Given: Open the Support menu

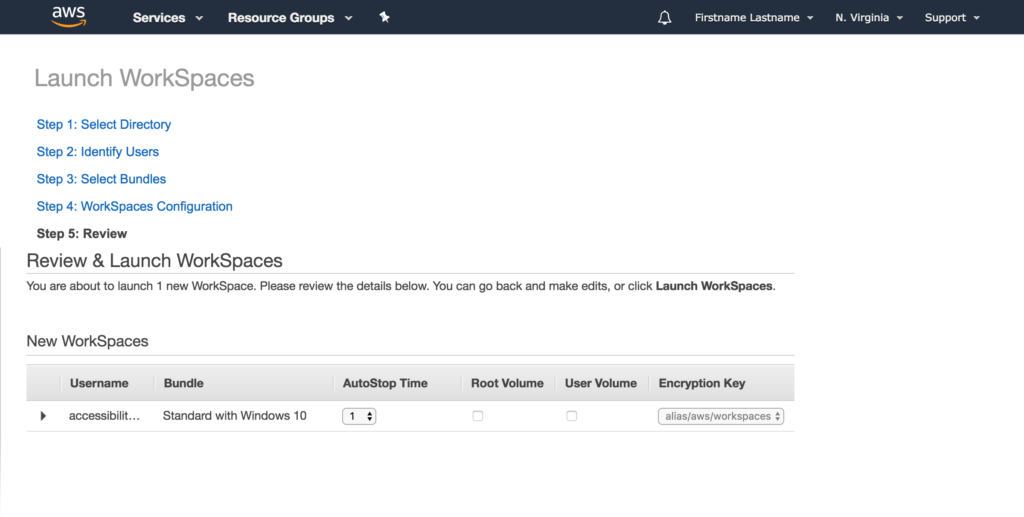Looking at the screenshot, I should tap(952, 18).
